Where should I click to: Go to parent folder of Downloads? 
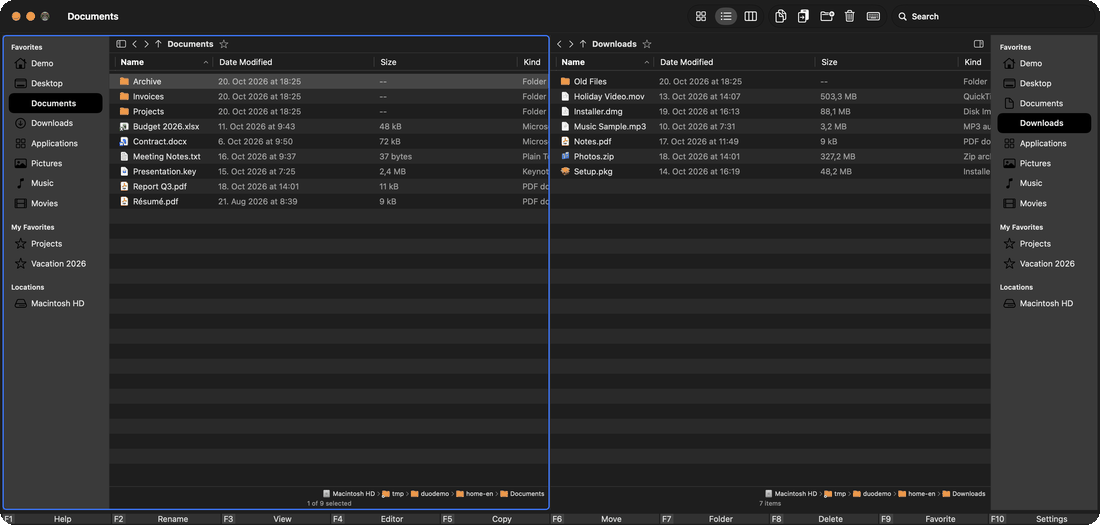pyautogui.click(x=583, y=44)
